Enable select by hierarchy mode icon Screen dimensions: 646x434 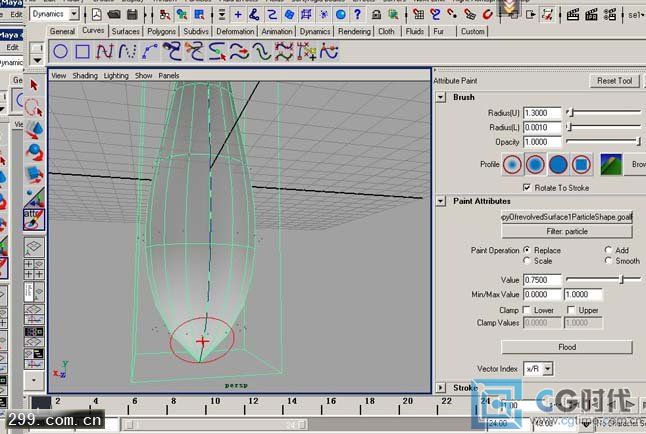165,15
